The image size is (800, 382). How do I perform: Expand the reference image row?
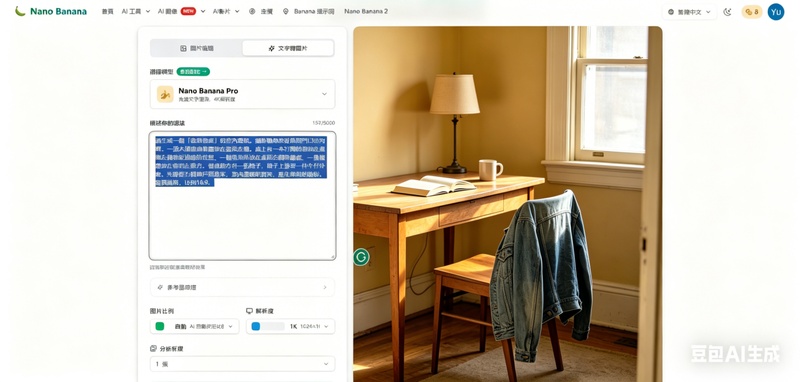point(242,287)
